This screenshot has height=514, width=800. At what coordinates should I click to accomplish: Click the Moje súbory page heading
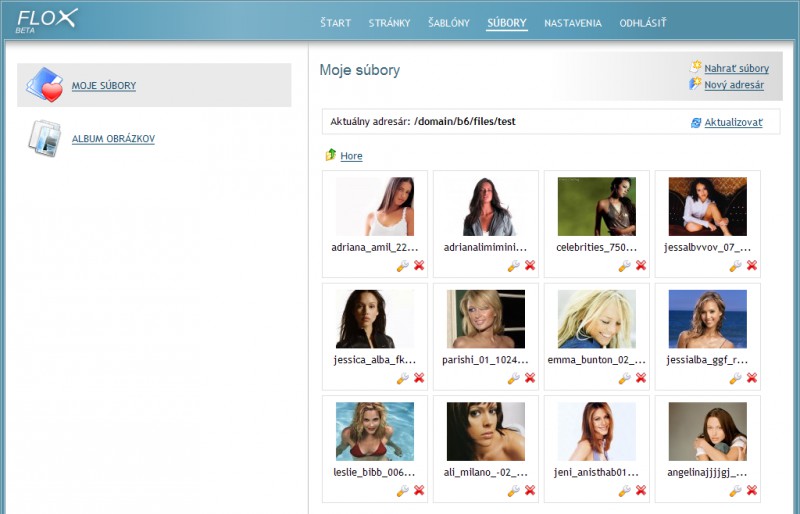(360, 70)
